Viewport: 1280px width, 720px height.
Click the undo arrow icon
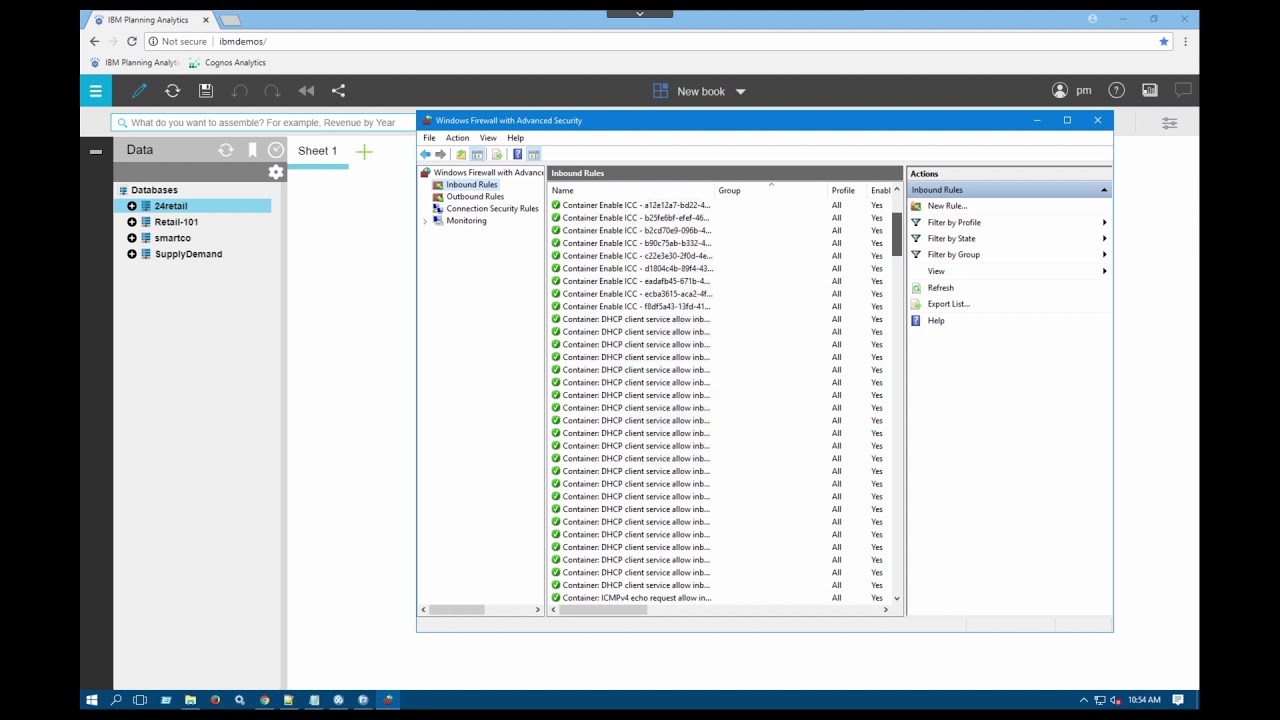(239, 91)
